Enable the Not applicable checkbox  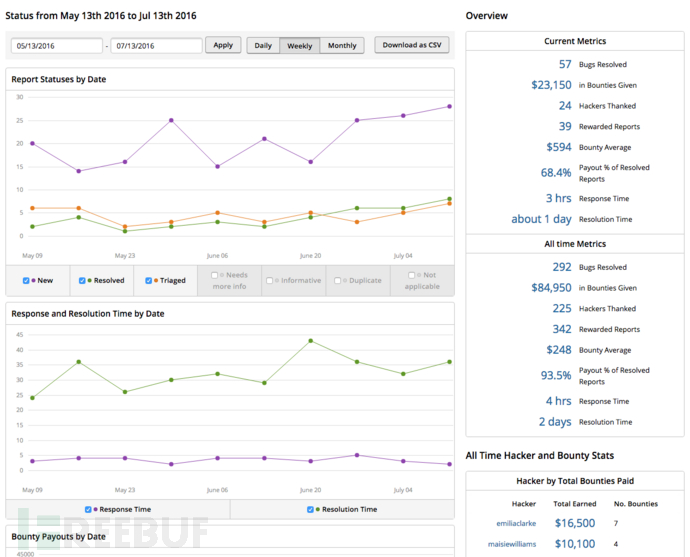point(411,275)
